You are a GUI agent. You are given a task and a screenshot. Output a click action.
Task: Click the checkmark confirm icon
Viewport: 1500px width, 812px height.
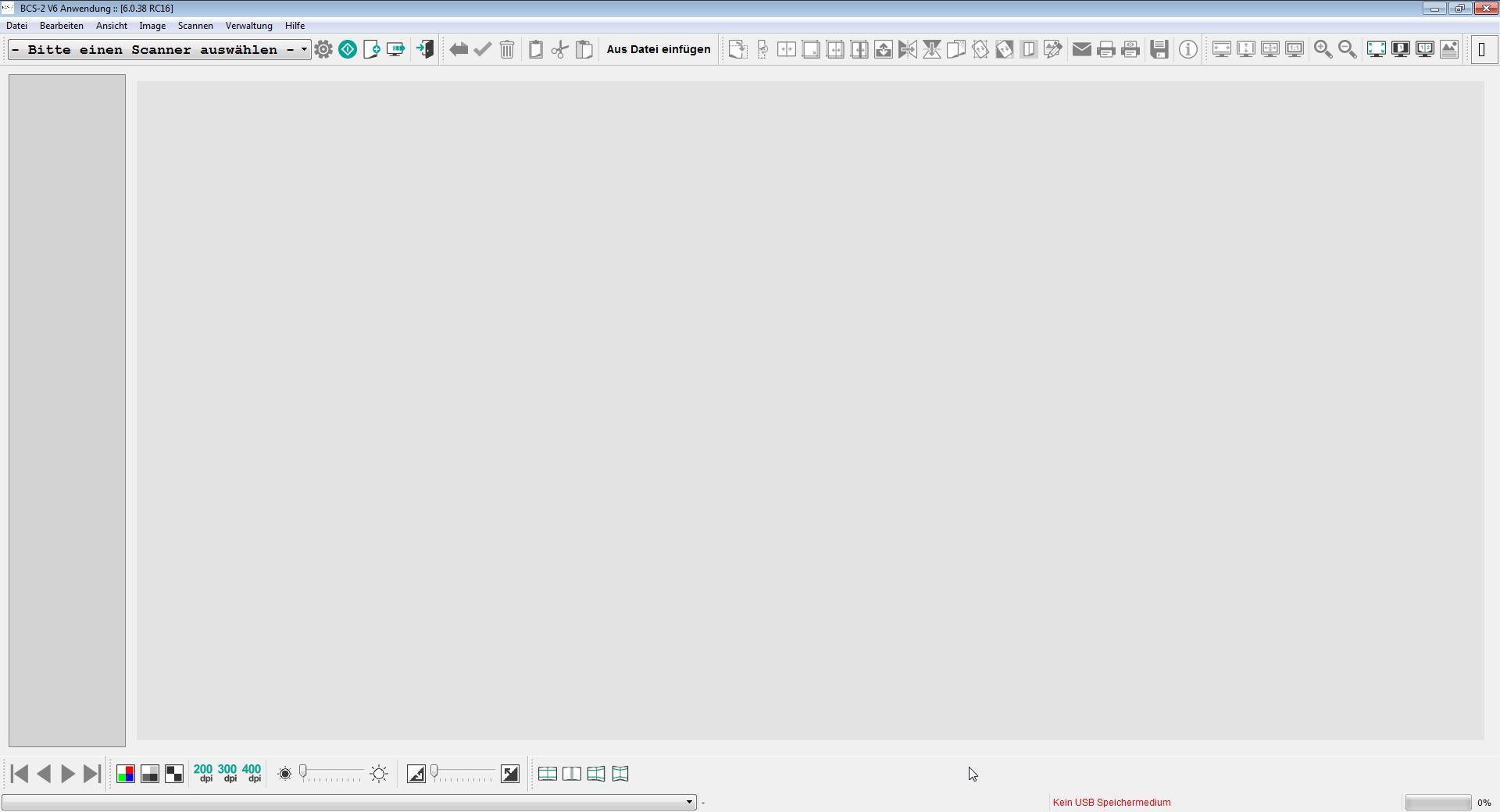(483, 49)
